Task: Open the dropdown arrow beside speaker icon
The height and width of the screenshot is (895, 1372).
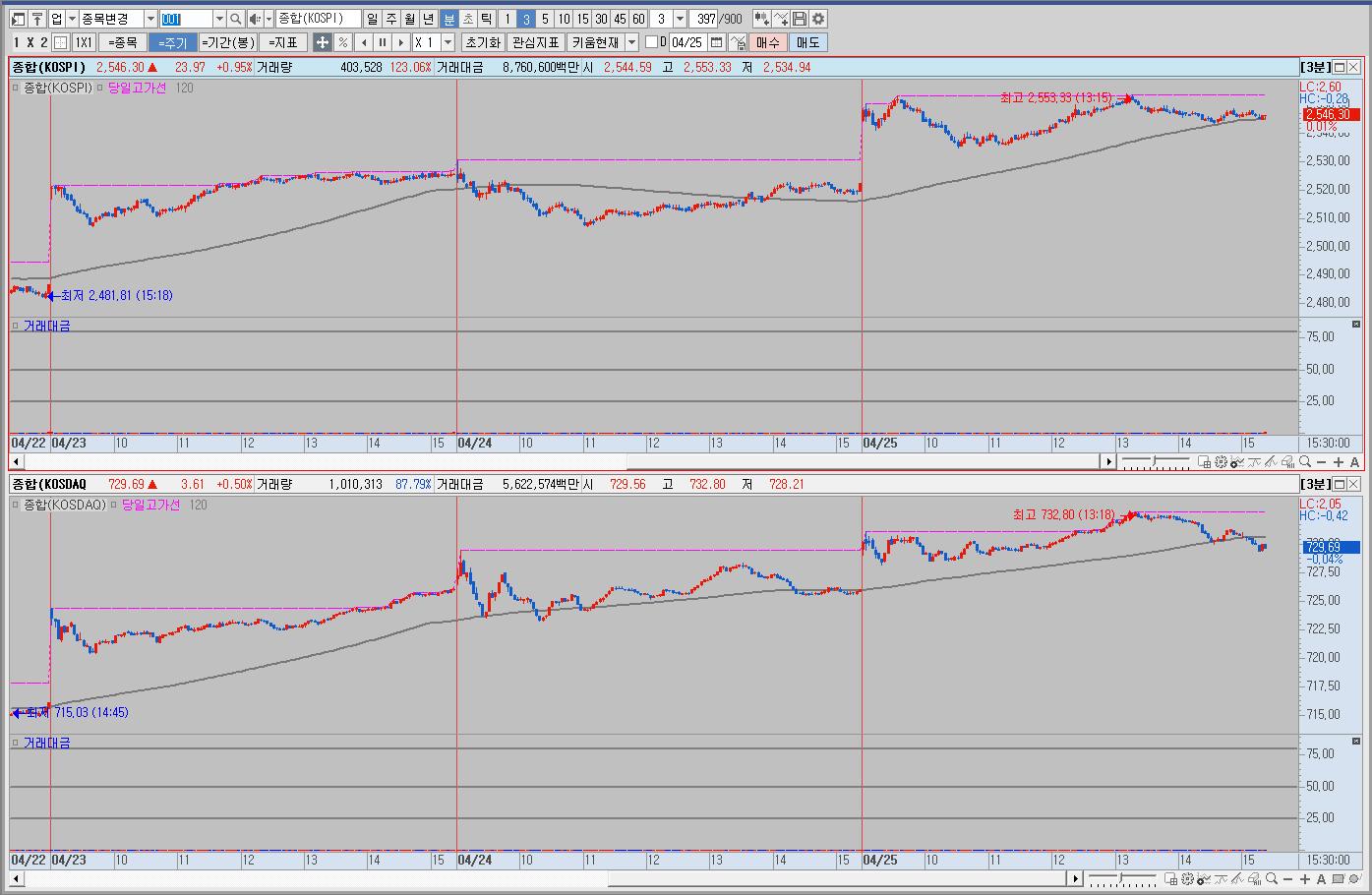Action: [x=268, y=19]
